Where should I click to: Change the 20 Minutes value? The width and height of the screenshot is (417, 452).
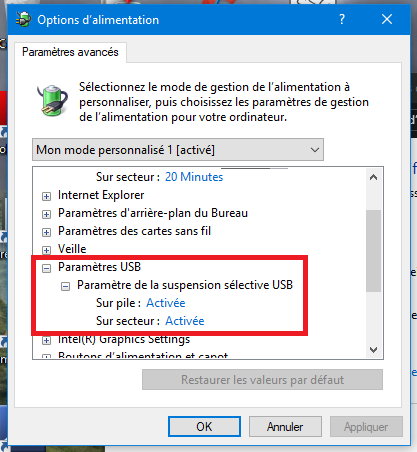194,177
